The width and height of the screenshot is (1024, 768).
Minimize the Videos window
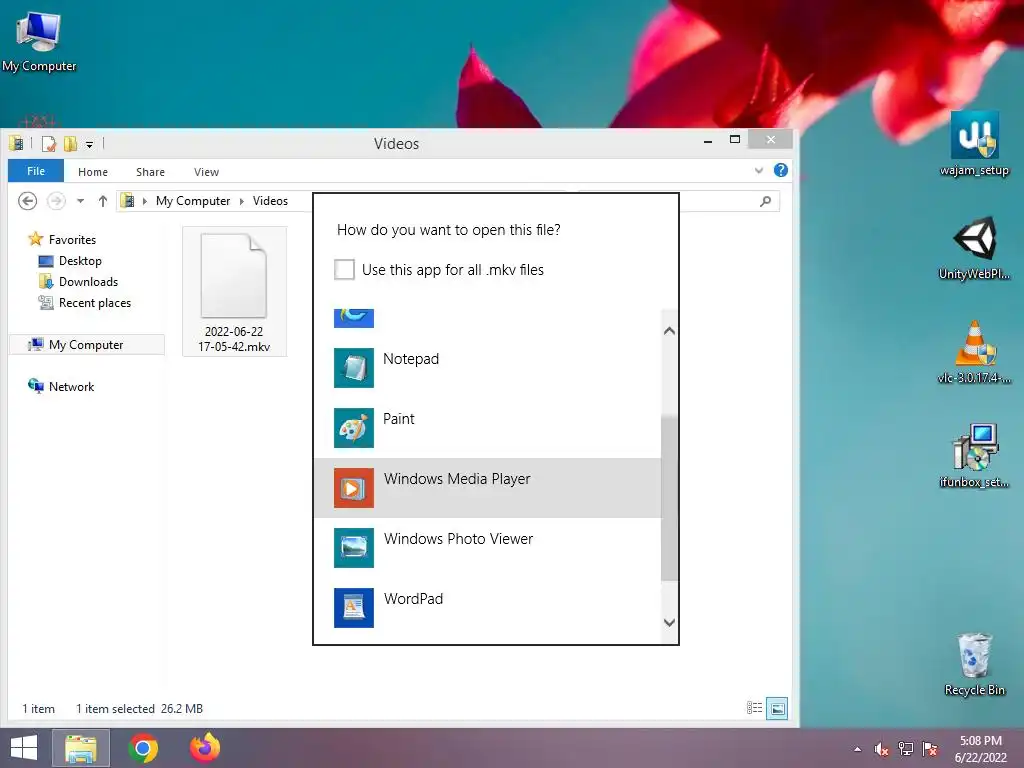[x=708, y=140]
